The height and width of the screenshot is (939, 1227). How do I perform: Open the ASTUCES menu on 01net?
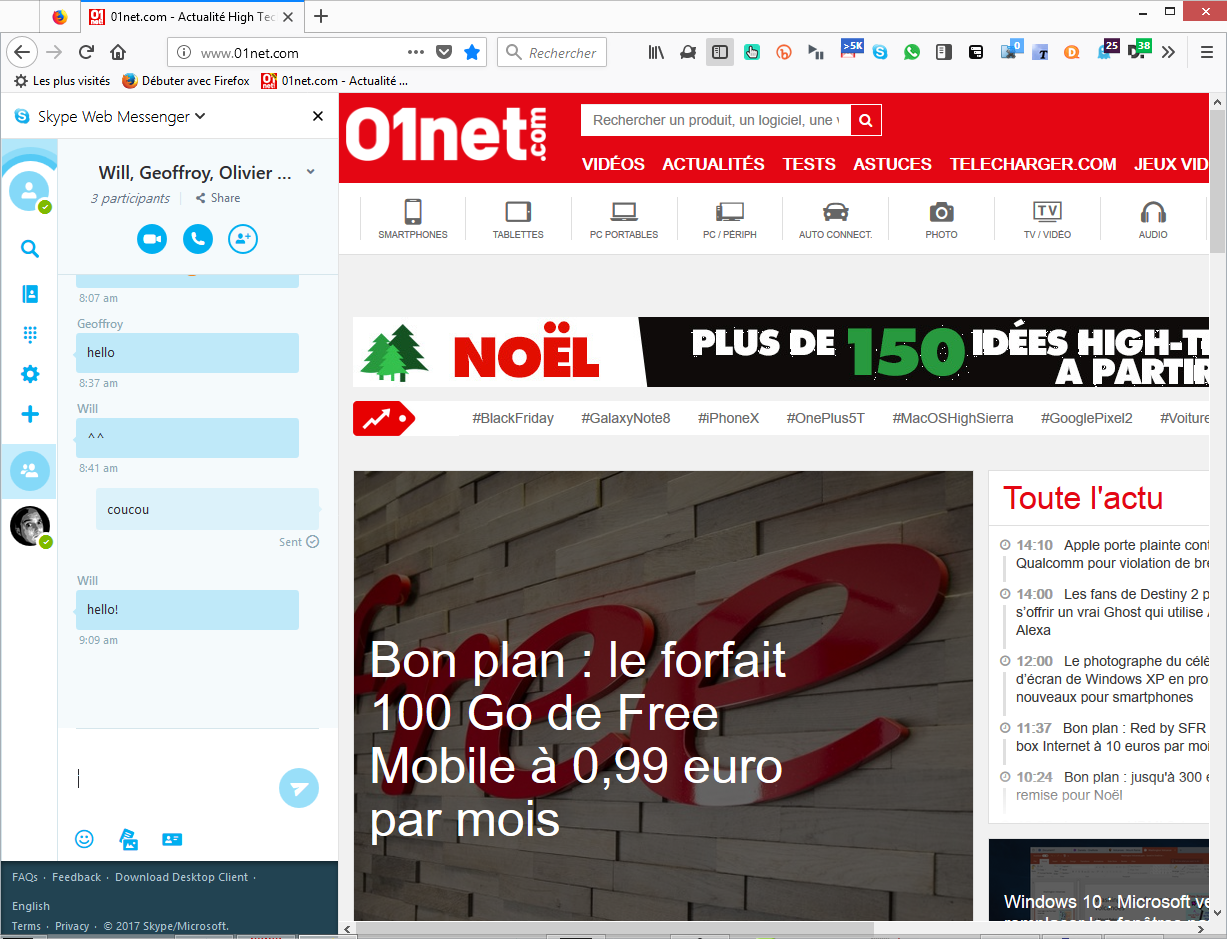pos(892,164)
